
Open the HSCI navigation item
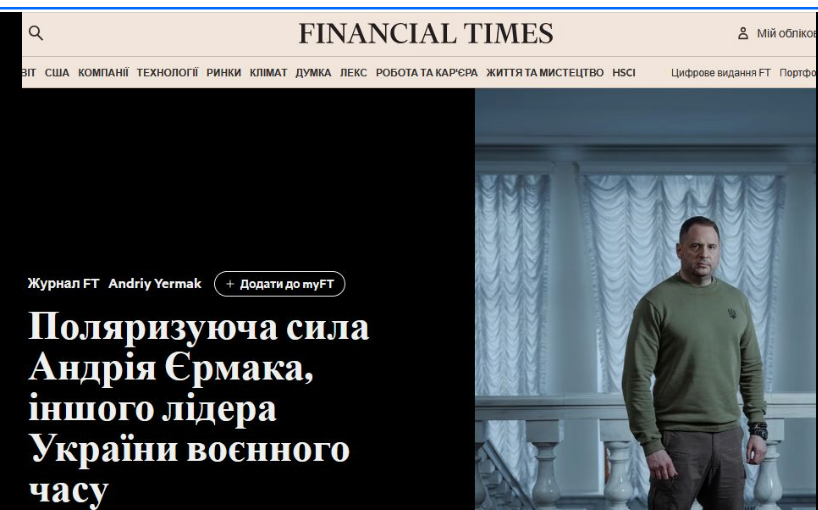point(623,72)
